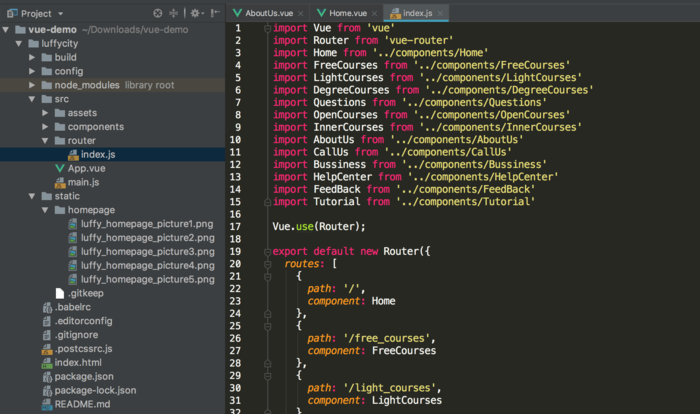700x414 pixels.
Task: Select the .babelrc file
Action: coord(72,307)
